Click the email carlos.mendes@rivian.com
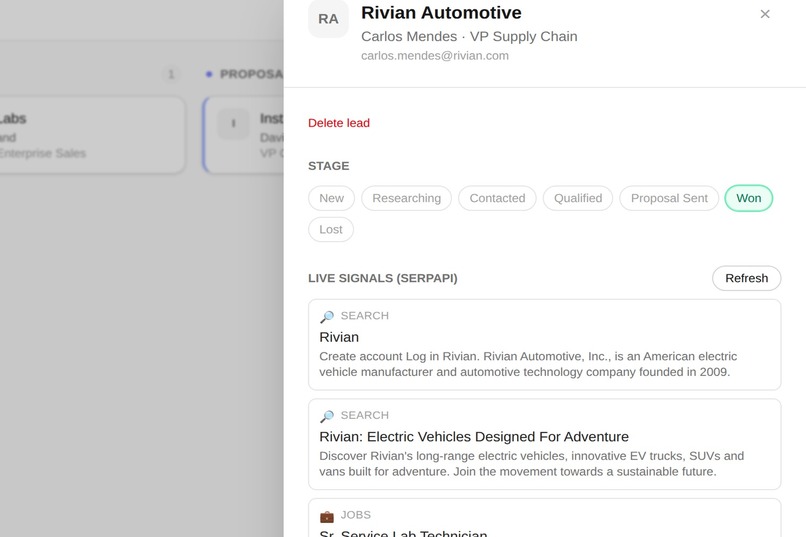The height and width of the screenshot is (537, 806). (435, 55)
